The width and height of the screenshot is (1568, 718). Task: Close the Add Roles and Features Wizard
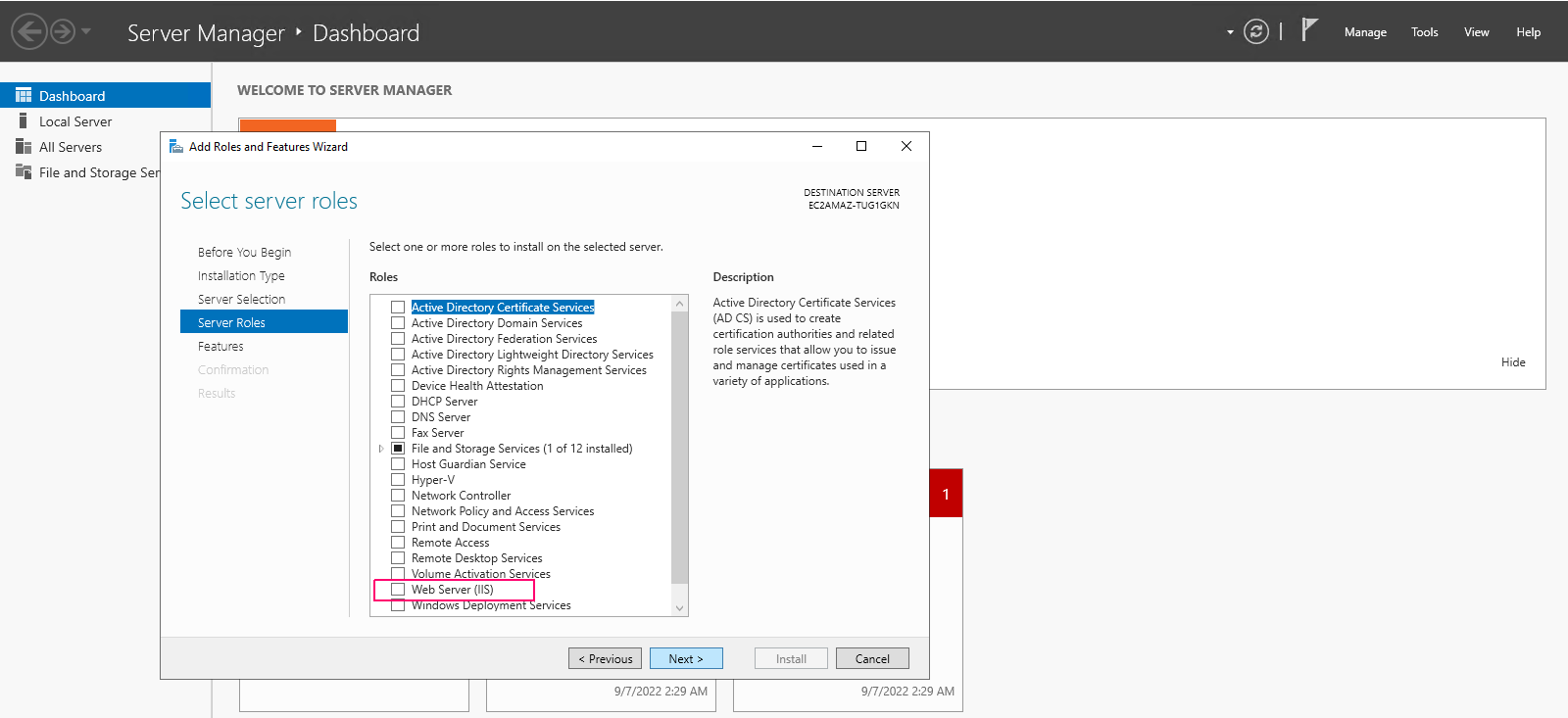pyautogui.click(x=906, y=146)
